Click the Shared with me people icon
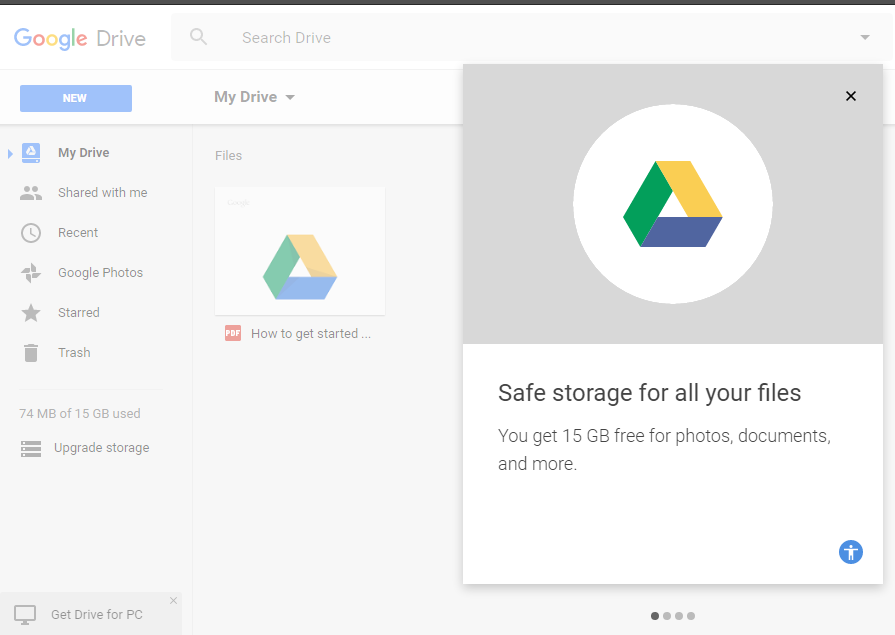 tap(31, 193)
